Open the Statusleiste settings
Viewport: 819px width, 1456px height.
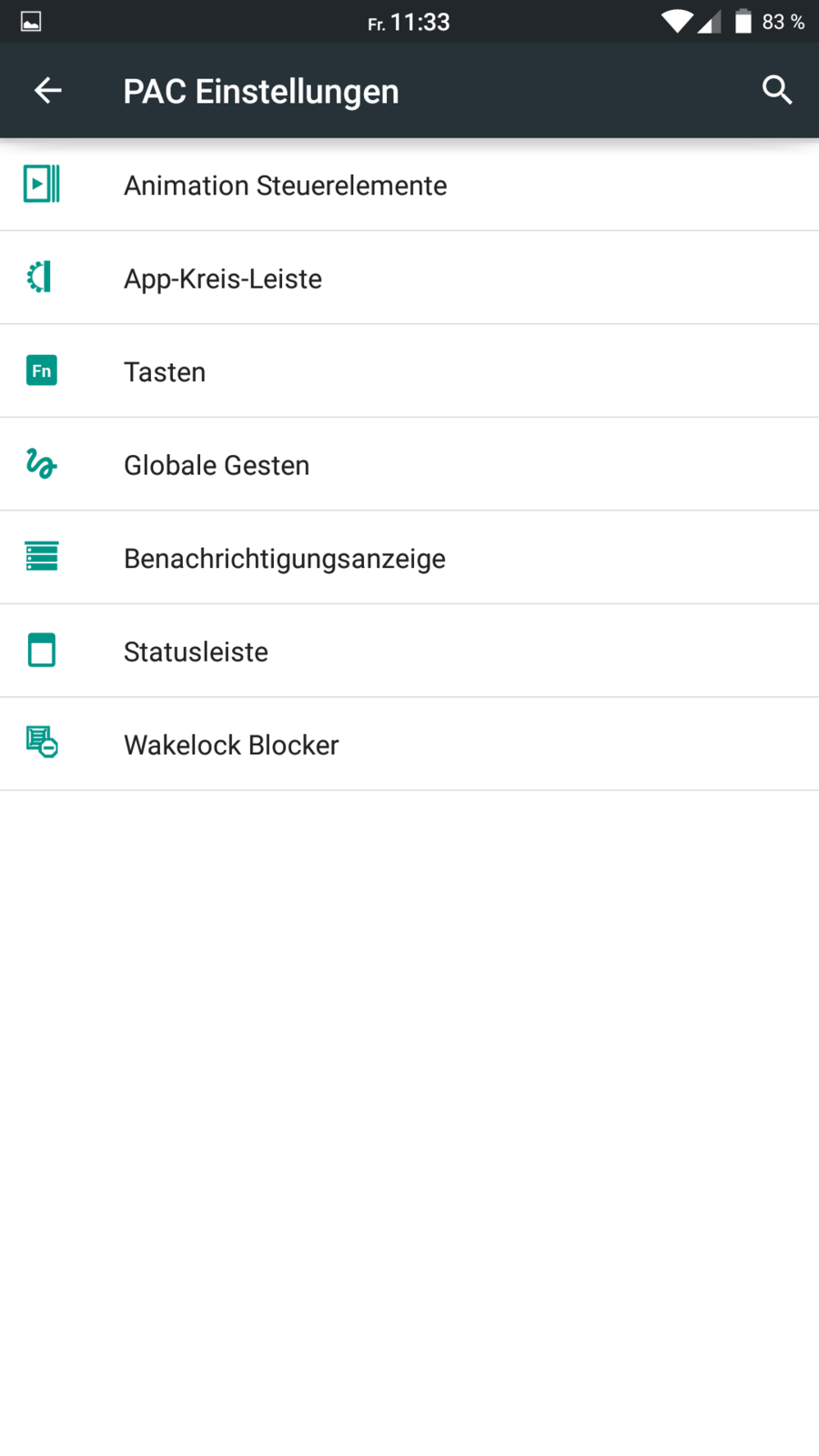[196, 652]
